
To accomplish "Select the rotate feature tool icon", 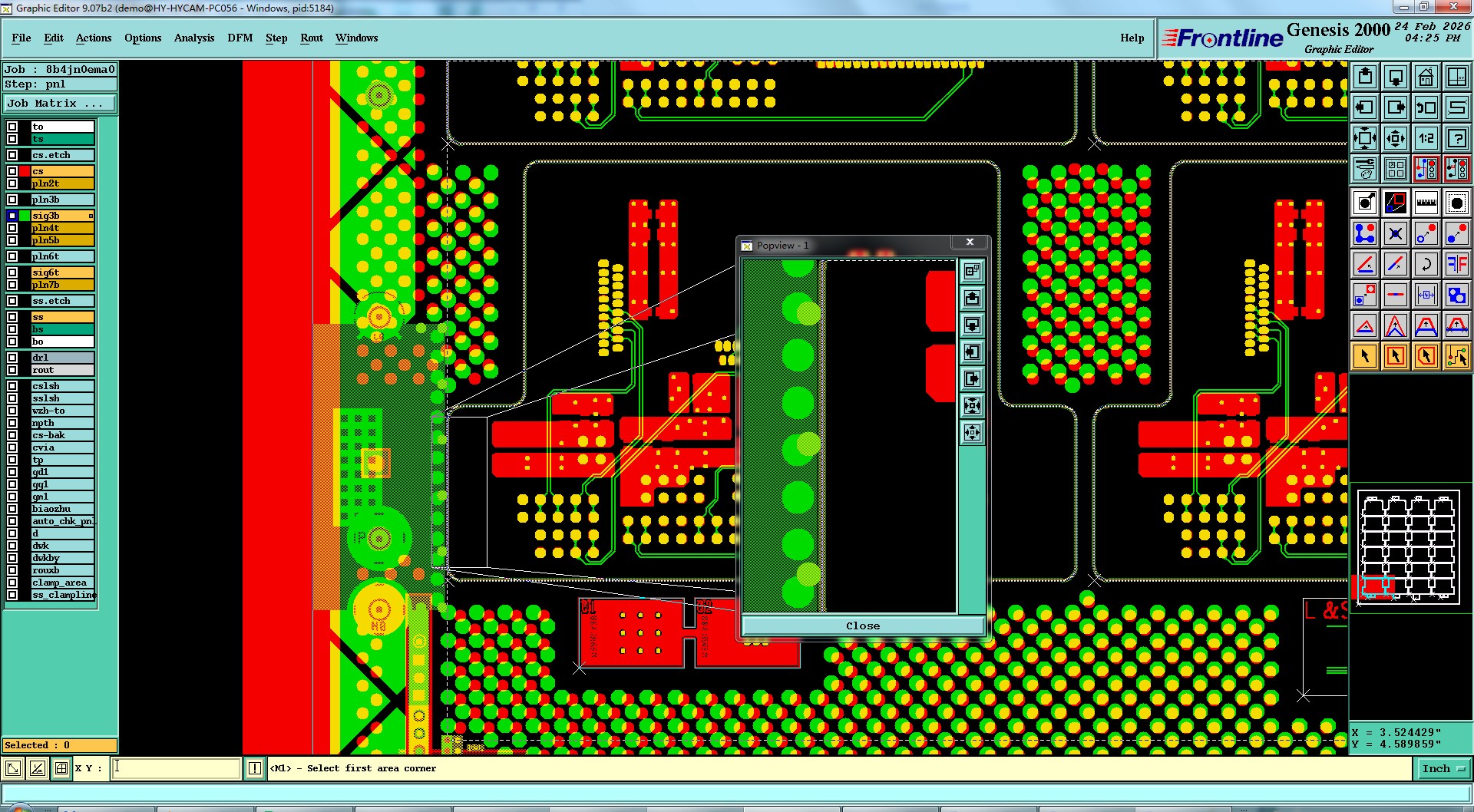I will tap(1426, 264).
